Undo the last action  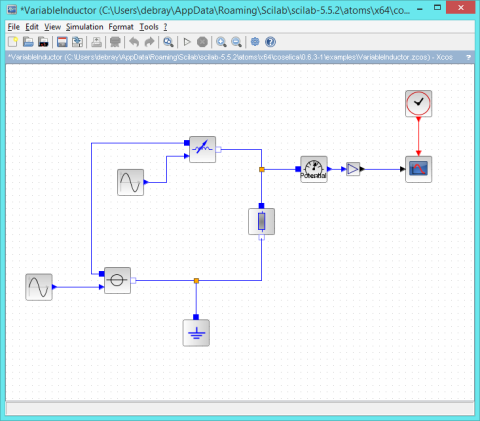134,42
